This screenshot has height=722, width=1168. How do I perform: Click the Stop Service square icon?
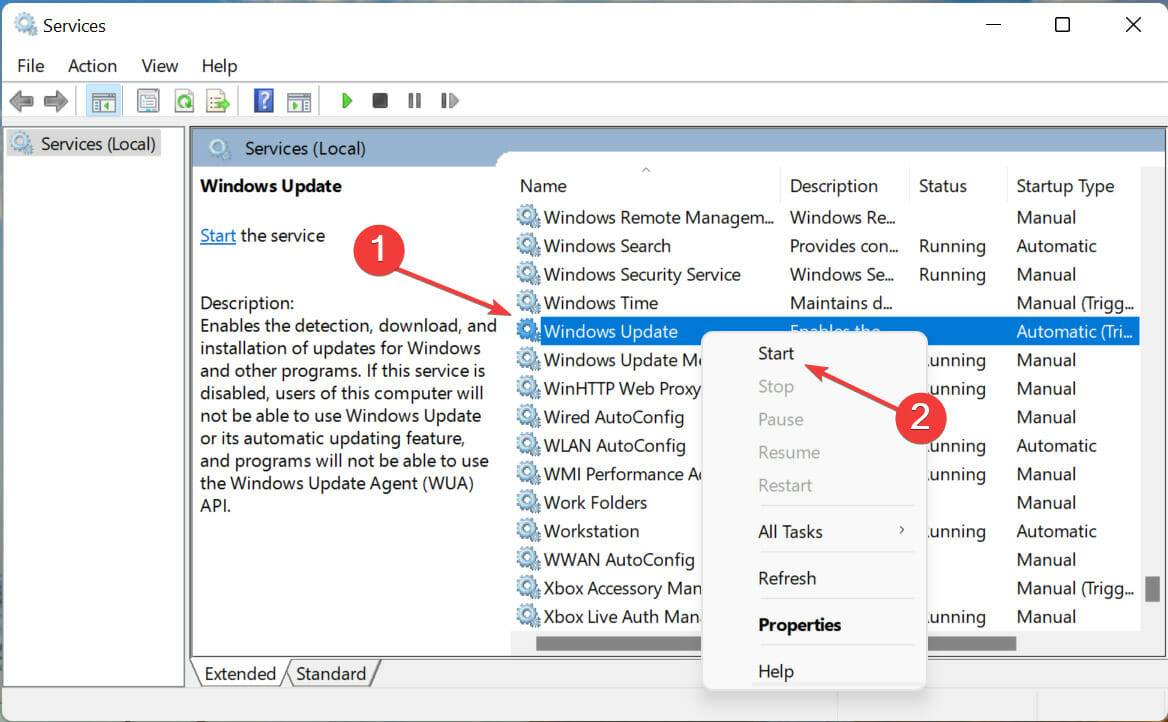pyautogui.click(x=380, y=101)
